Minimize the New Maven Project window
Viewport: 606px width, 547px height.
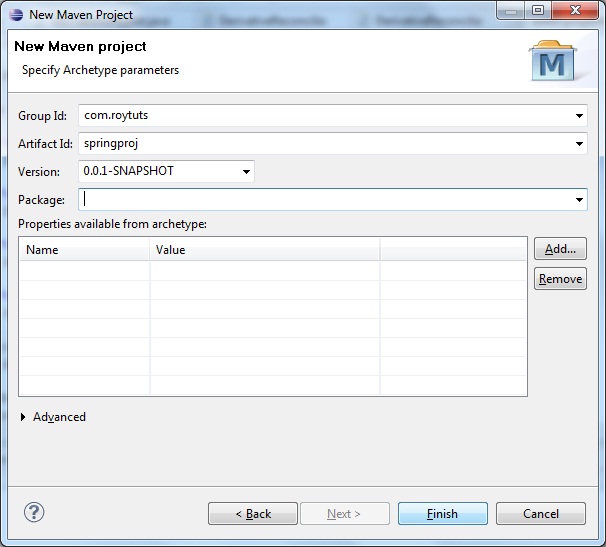(x=511, y=10)
